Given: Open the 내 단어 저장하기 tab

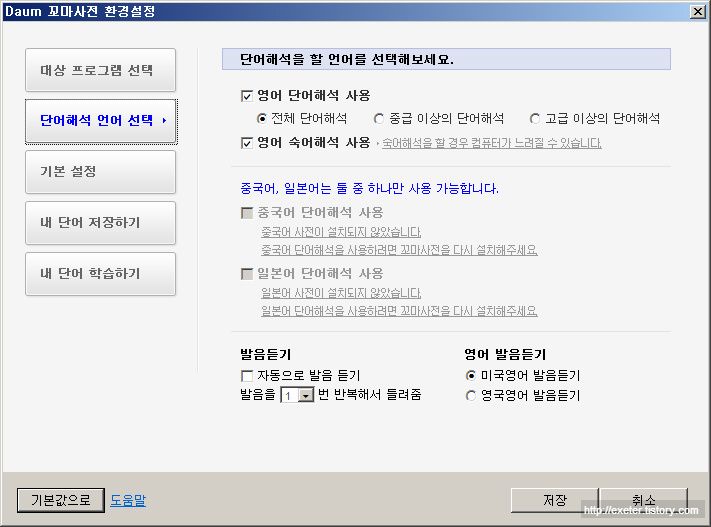Looking at the screenshot, I should [100, 223].
